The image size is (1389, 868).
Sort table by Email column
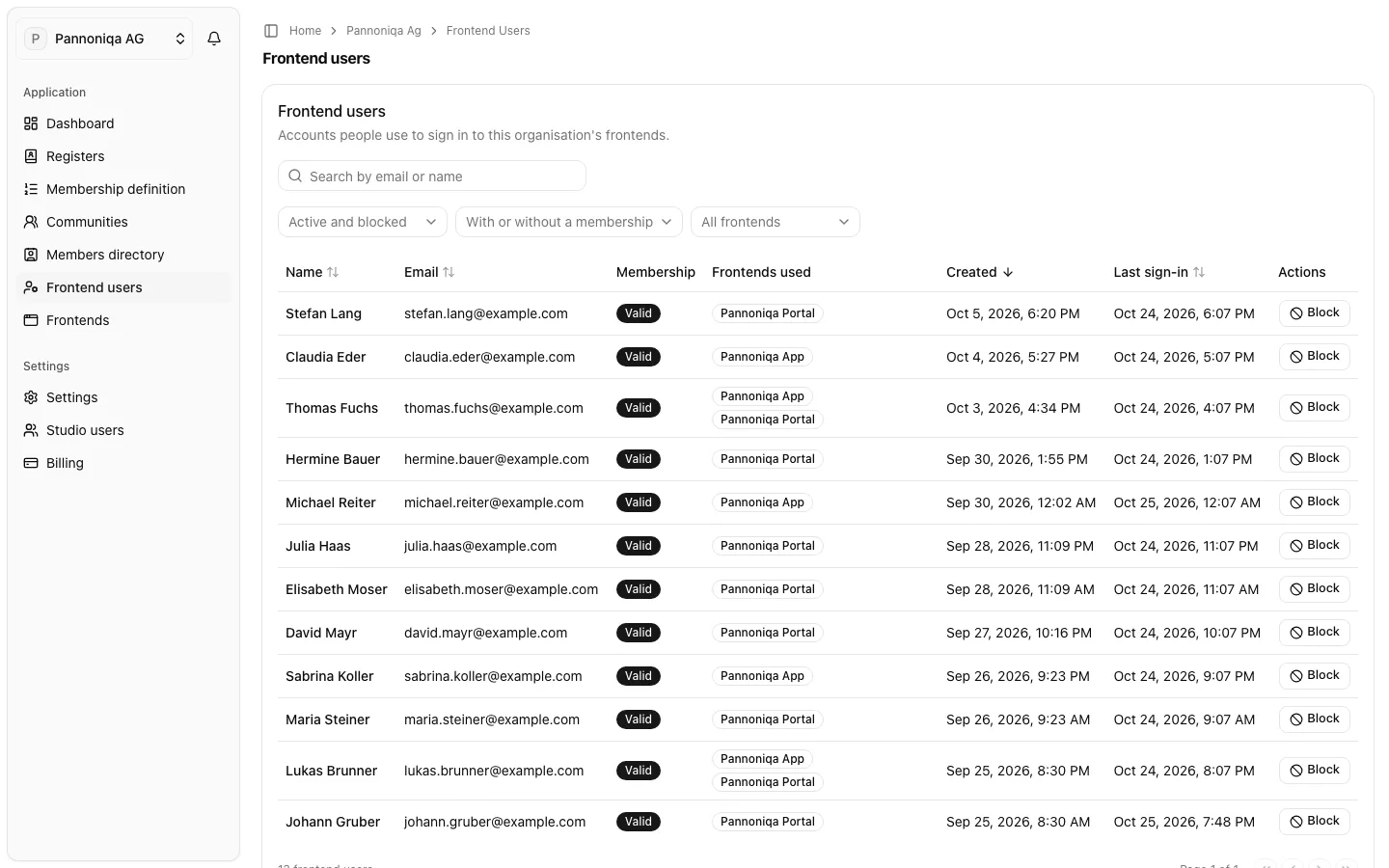tap(429, 272)
